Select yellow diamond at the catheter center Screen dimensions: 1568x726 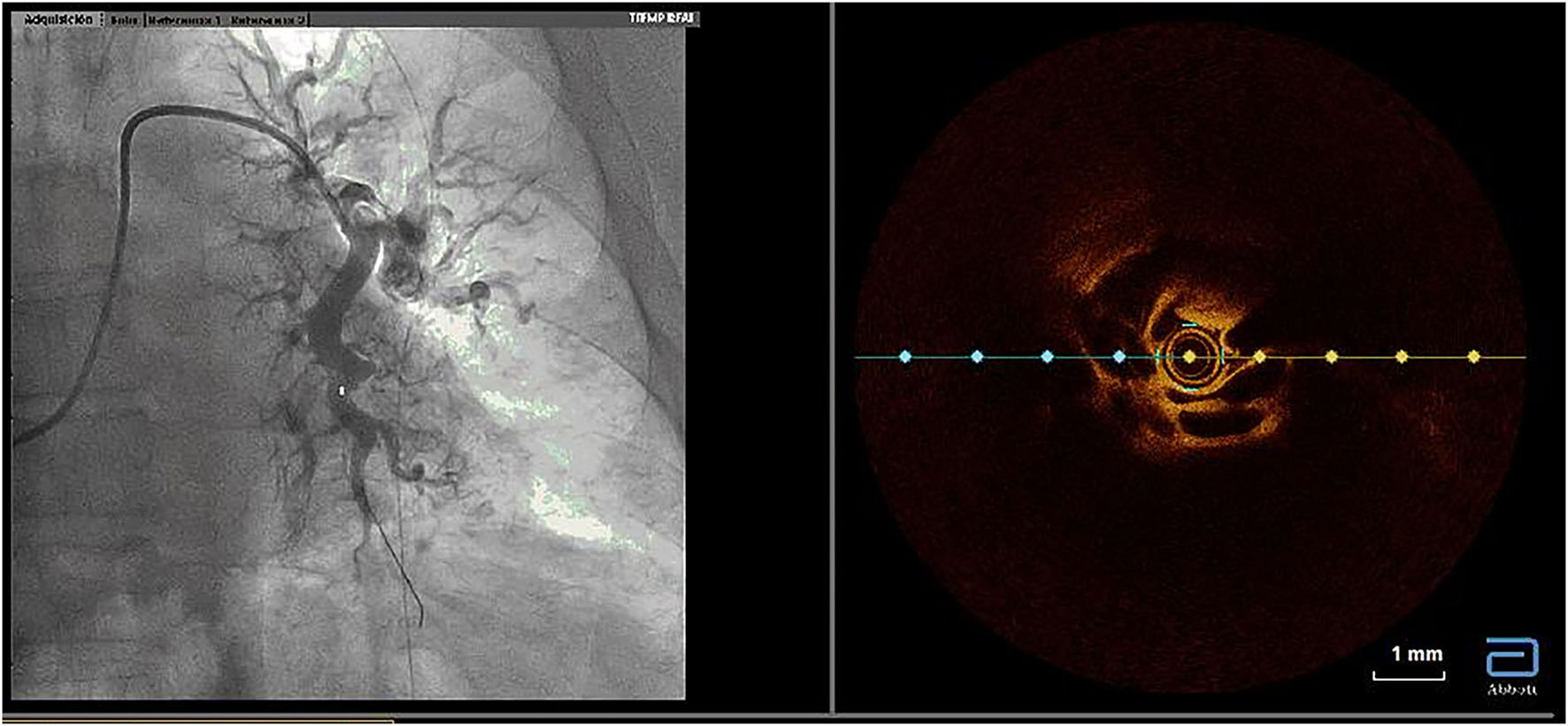1189,357
